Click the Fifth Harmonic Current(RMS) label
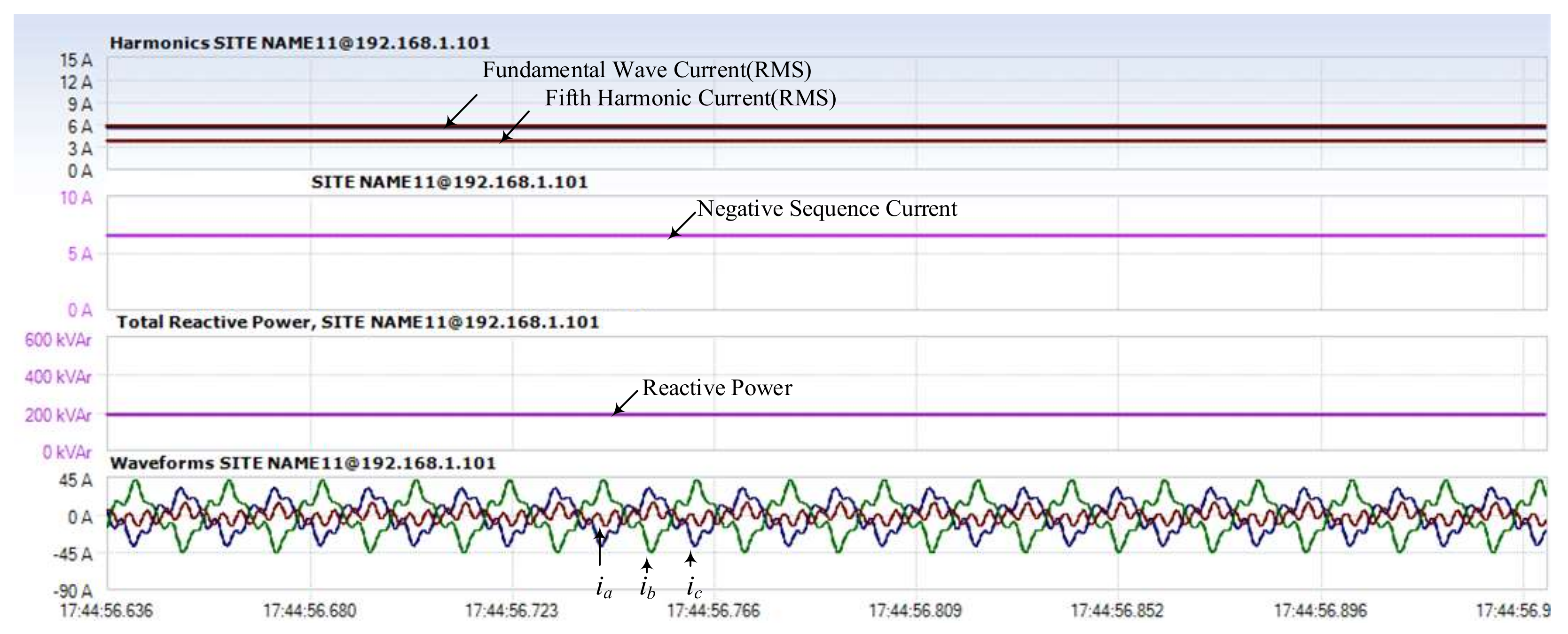 point(690,98)
